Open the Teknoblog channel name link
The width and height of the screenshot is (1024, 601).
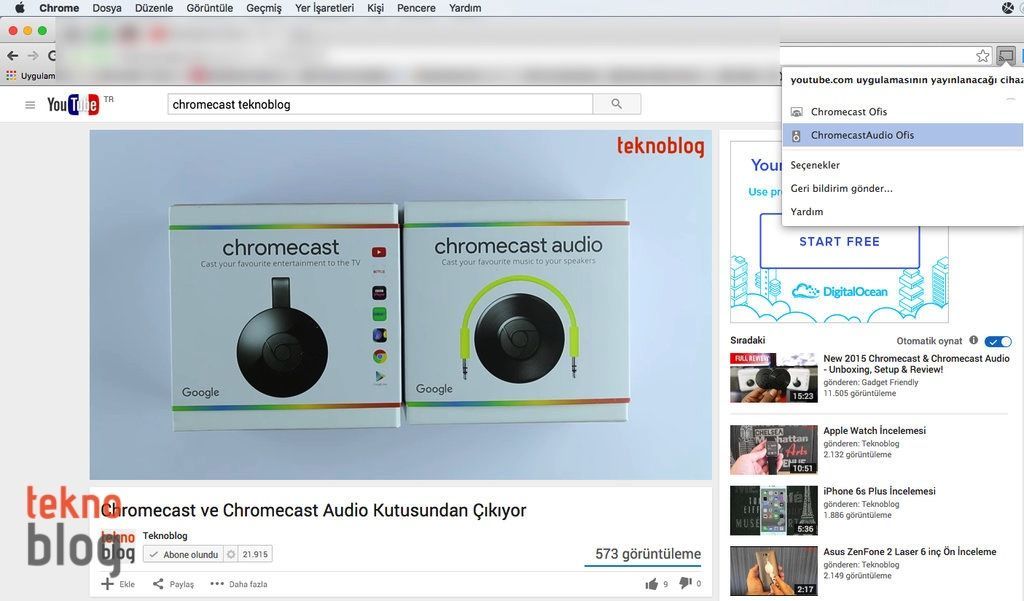pos(165,536)
